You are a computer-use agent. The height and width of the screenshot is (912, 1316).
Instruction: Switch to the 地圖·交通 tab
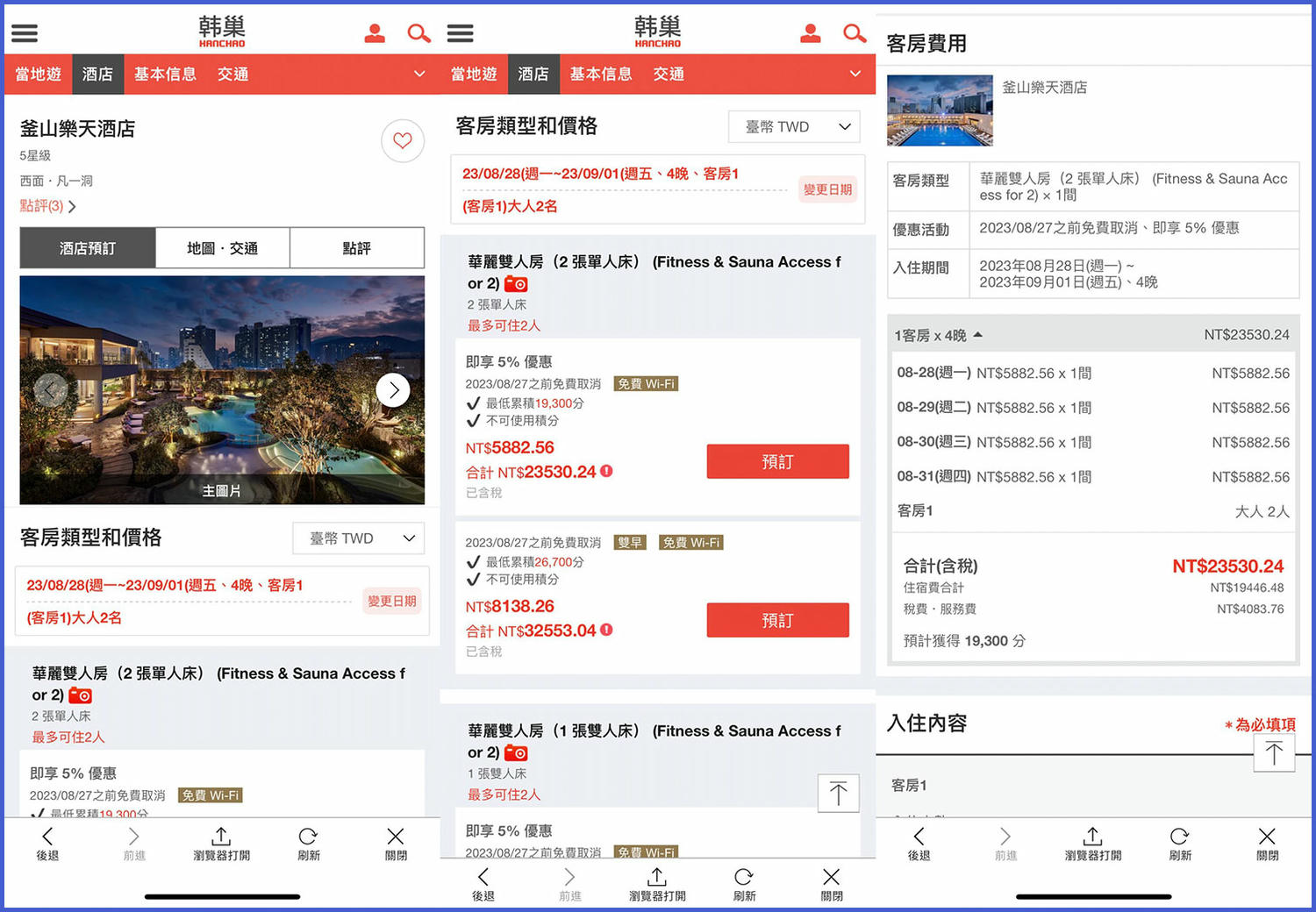point(222,247)
